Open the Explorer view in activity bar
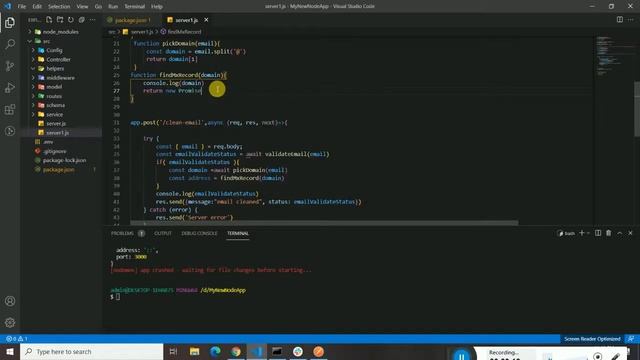This screenshot has height=360, width=640. [x=10, y=22]
